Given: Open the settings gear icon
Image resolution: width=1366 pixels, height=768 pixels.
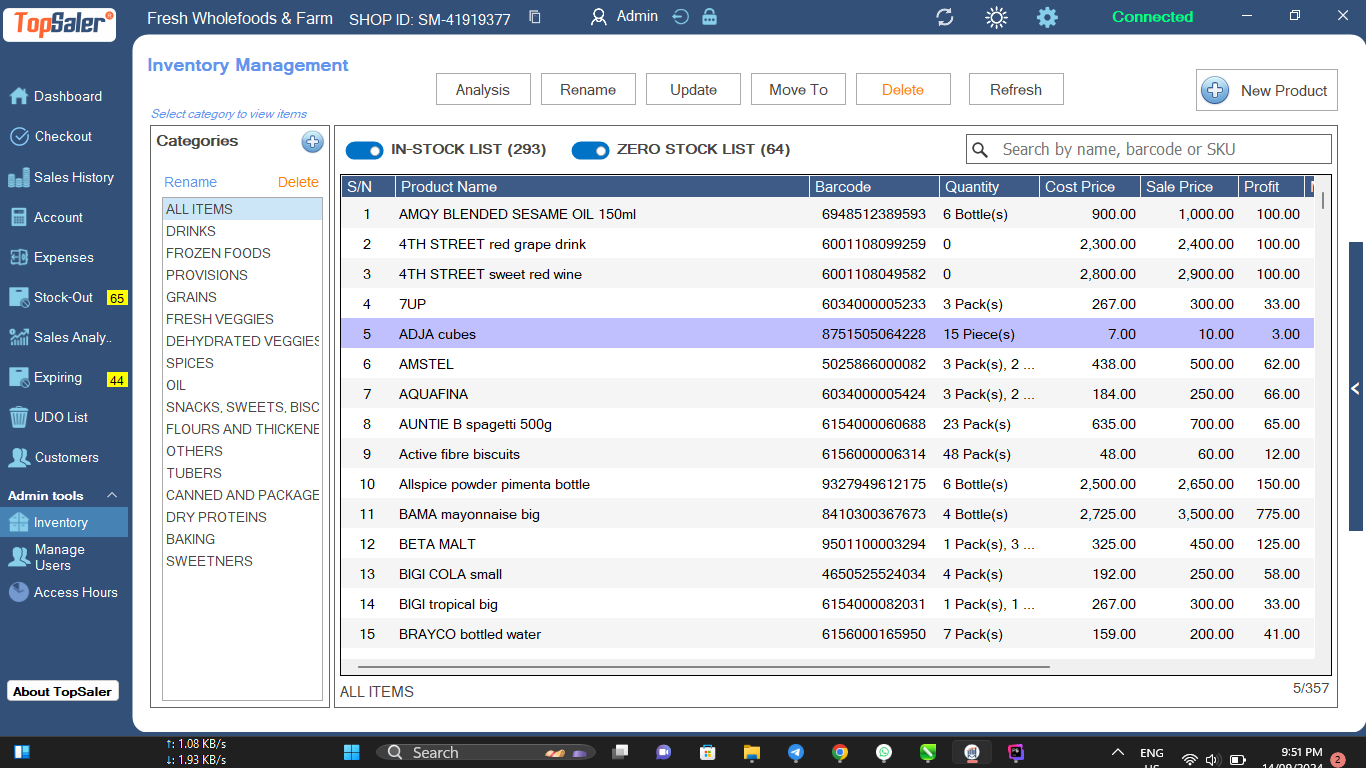Looking at the screenshot, I should tap(1047, 17).
